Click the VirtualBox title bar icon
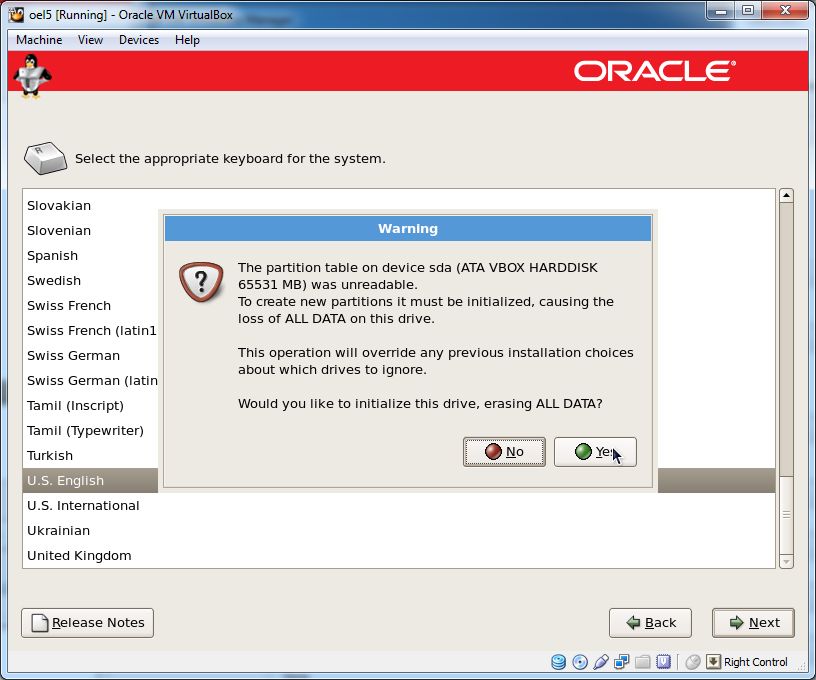 (x=17, y=15)
